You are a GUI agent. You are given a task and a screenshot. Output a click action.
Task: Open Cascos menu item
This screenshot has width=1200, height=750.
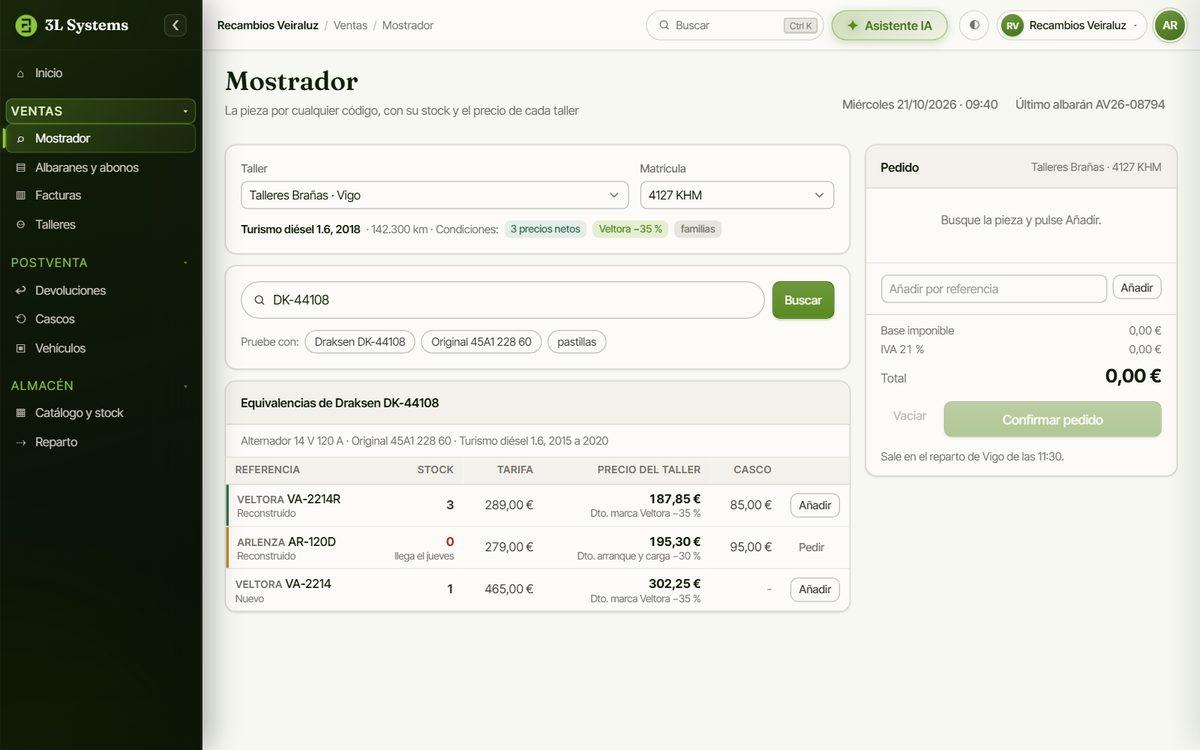[101, 319]
